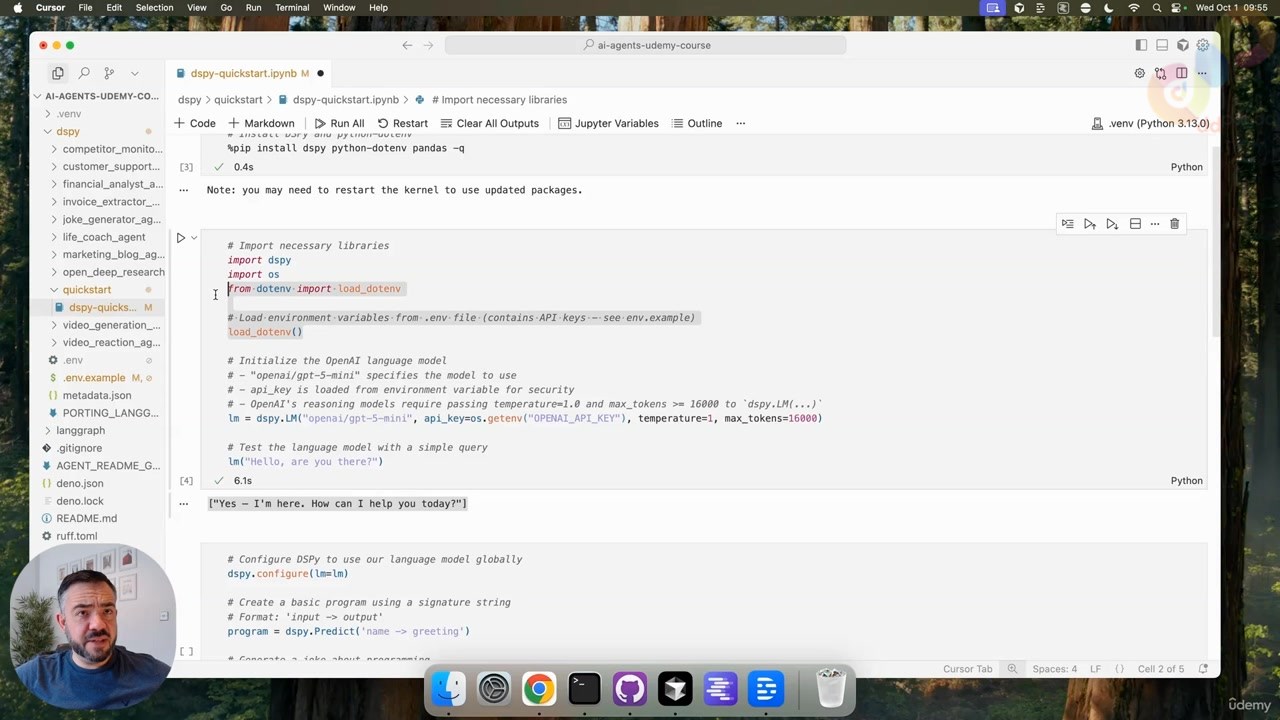Open Jupyter Variables panel
The height and width of the screenshot is (720, 1280).
[608, 123]
